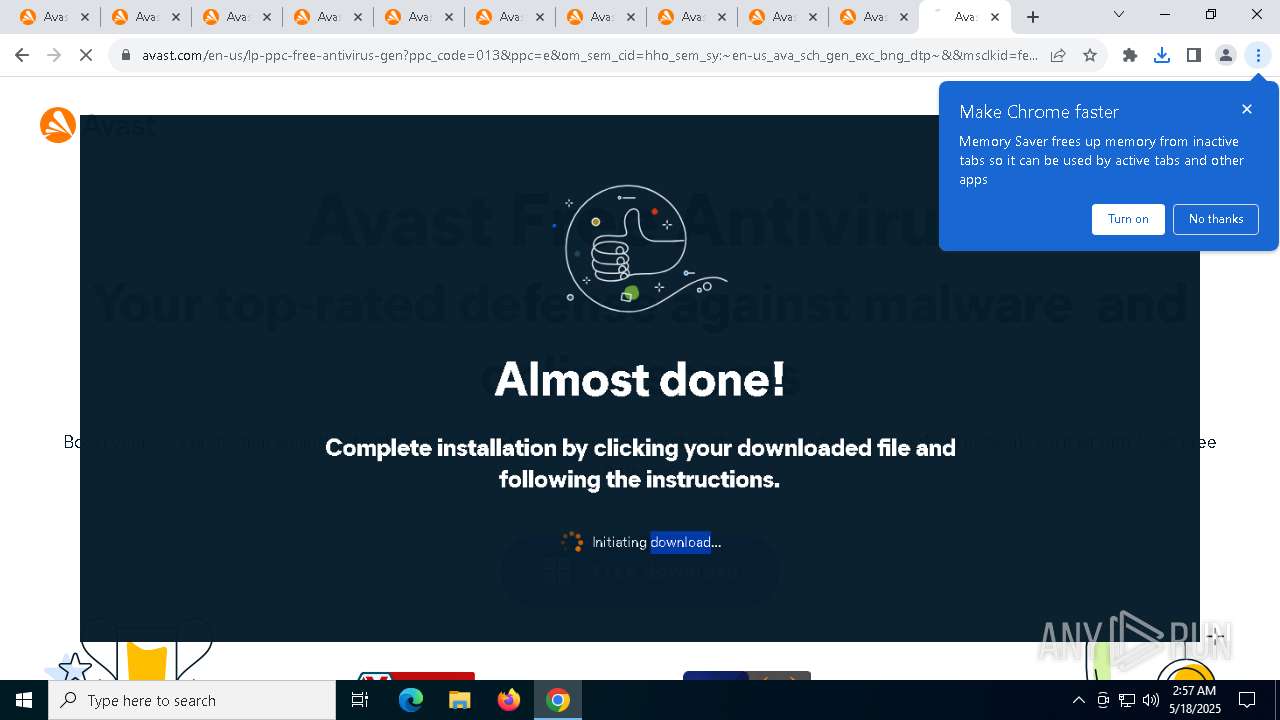Image resolution: width=1280 pixels, height=720 pixels.
Task: Open Windows Start menu
Action: click(x=24, y=700)
